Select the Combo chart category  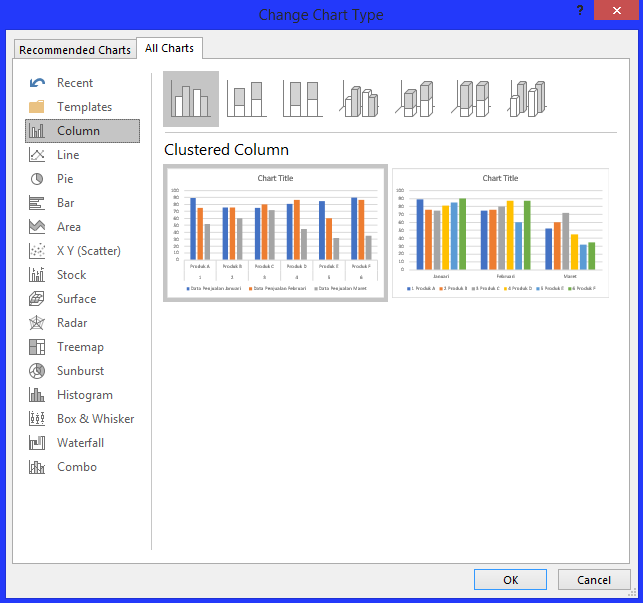click(x=82, y=467)
